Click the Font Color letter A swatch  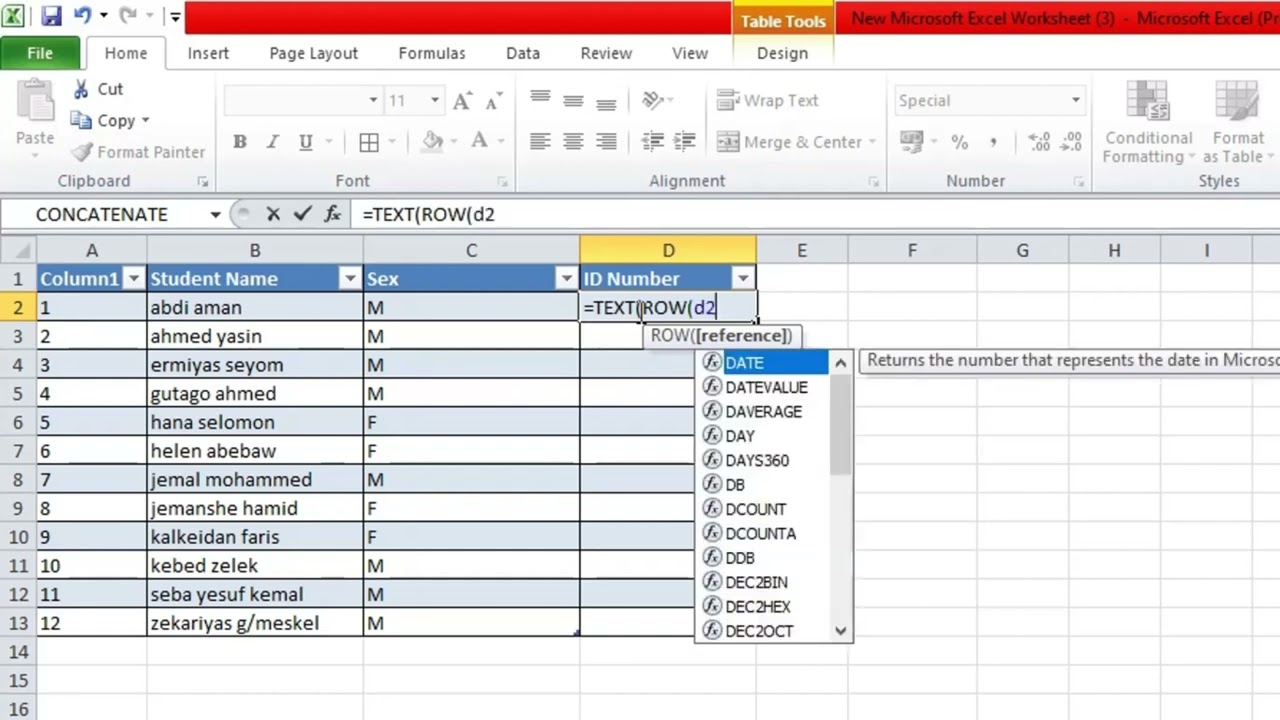click(x=480, y=142)
